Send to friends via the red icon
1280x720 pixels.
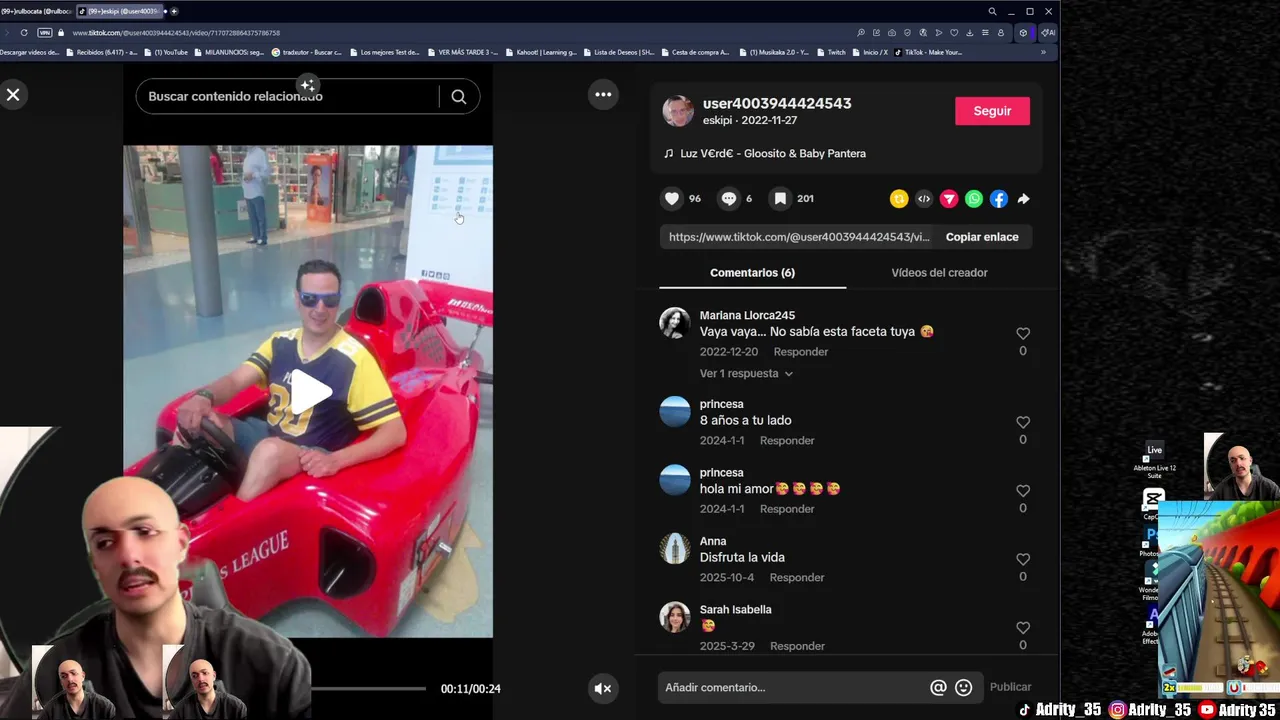(949, 199)
